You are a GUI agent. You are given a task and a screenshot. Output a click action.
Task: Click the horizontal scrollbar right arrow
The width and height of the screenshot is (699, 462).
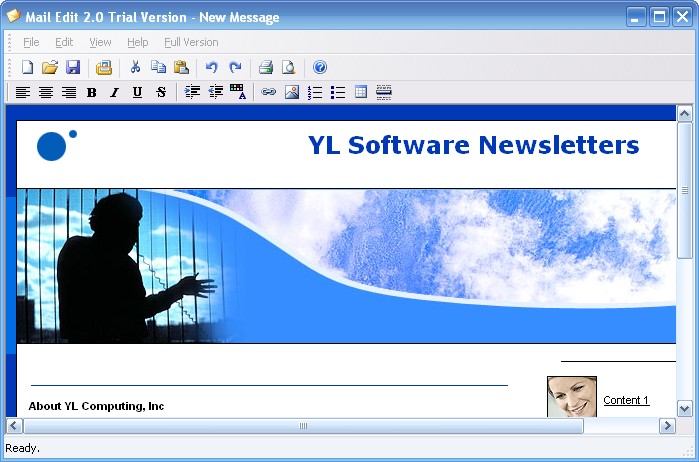click(667, 426)
